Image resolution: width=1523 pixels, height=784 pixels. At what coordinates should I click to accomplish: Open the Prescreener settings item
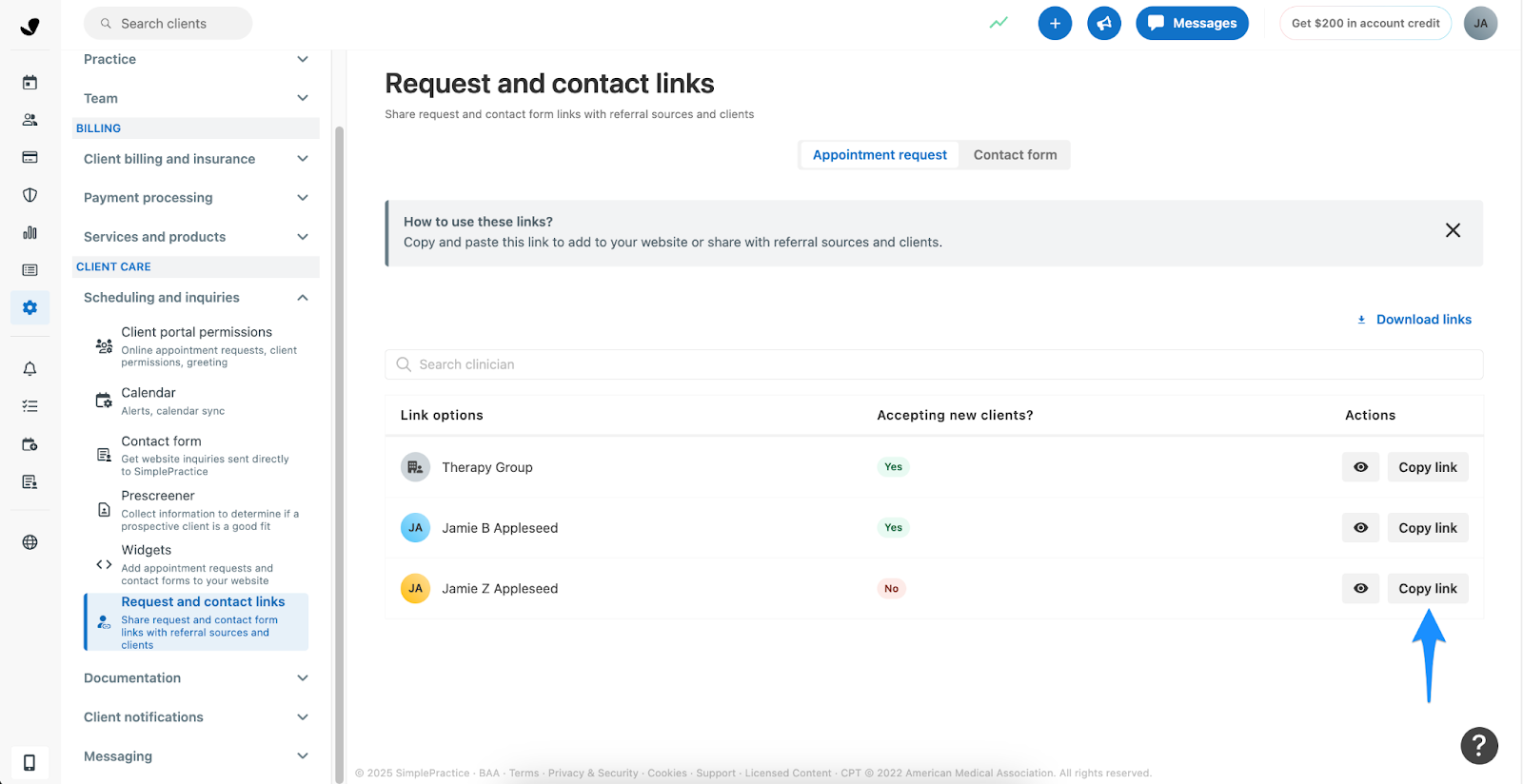tap(196, 510)
